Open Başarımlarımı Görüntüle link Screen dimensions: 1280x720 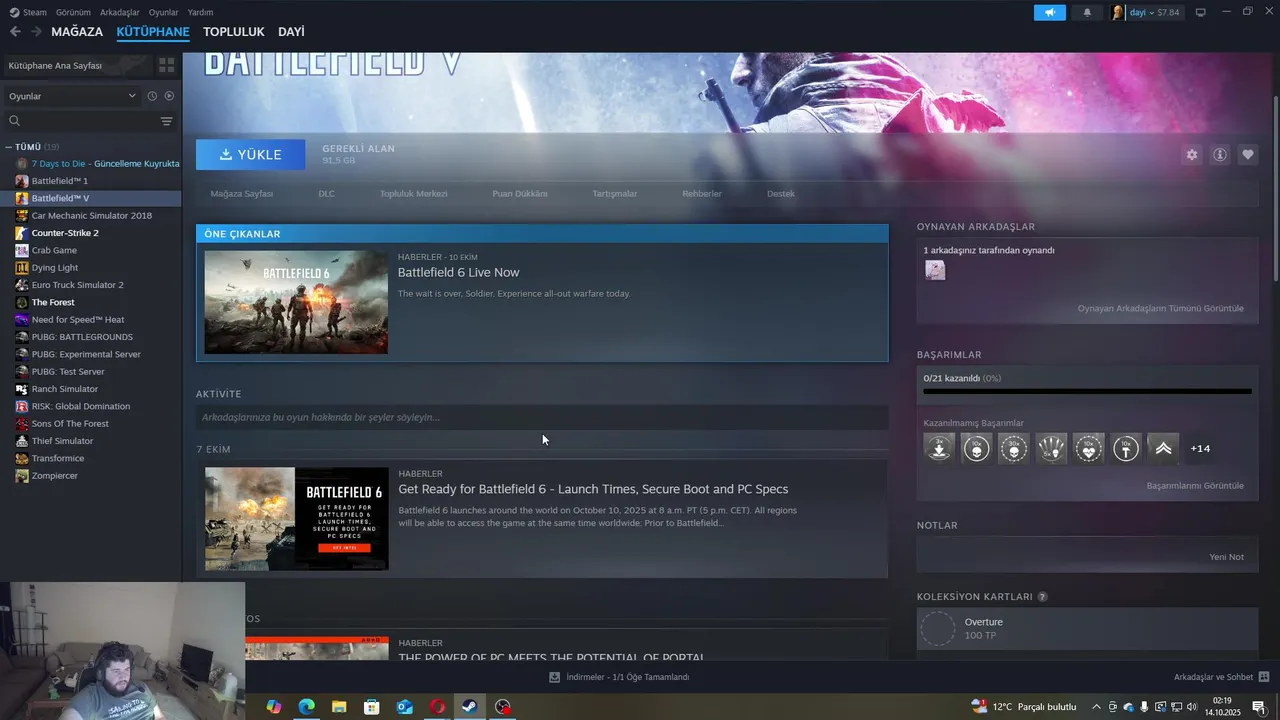[1195, 486]
